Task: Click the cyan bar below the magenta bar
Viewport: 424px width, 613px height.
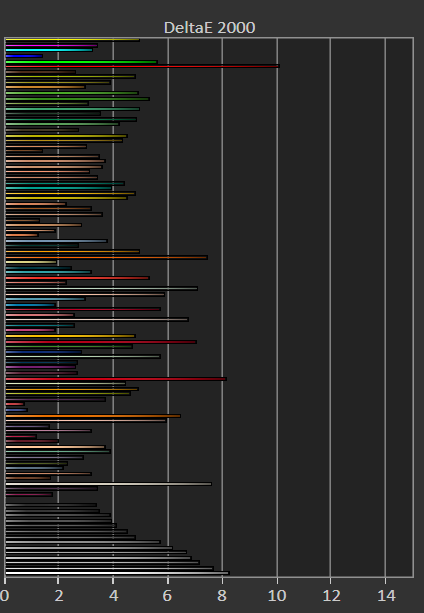Action: point(49,50)
